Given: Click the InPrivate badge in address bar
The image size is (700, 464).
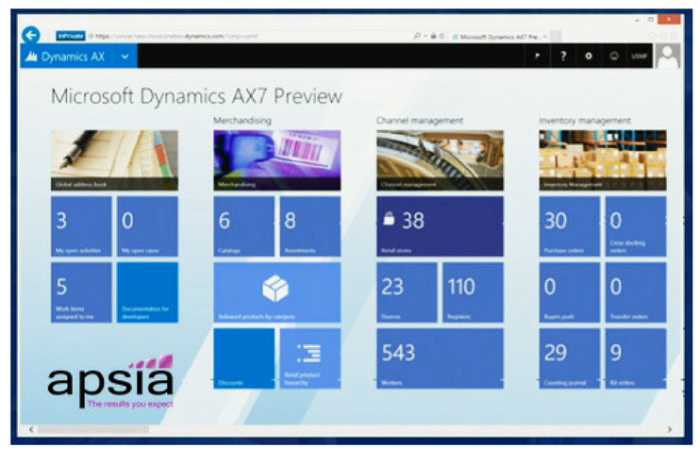Looking at the screenshot, I should [x=70, y=36].
